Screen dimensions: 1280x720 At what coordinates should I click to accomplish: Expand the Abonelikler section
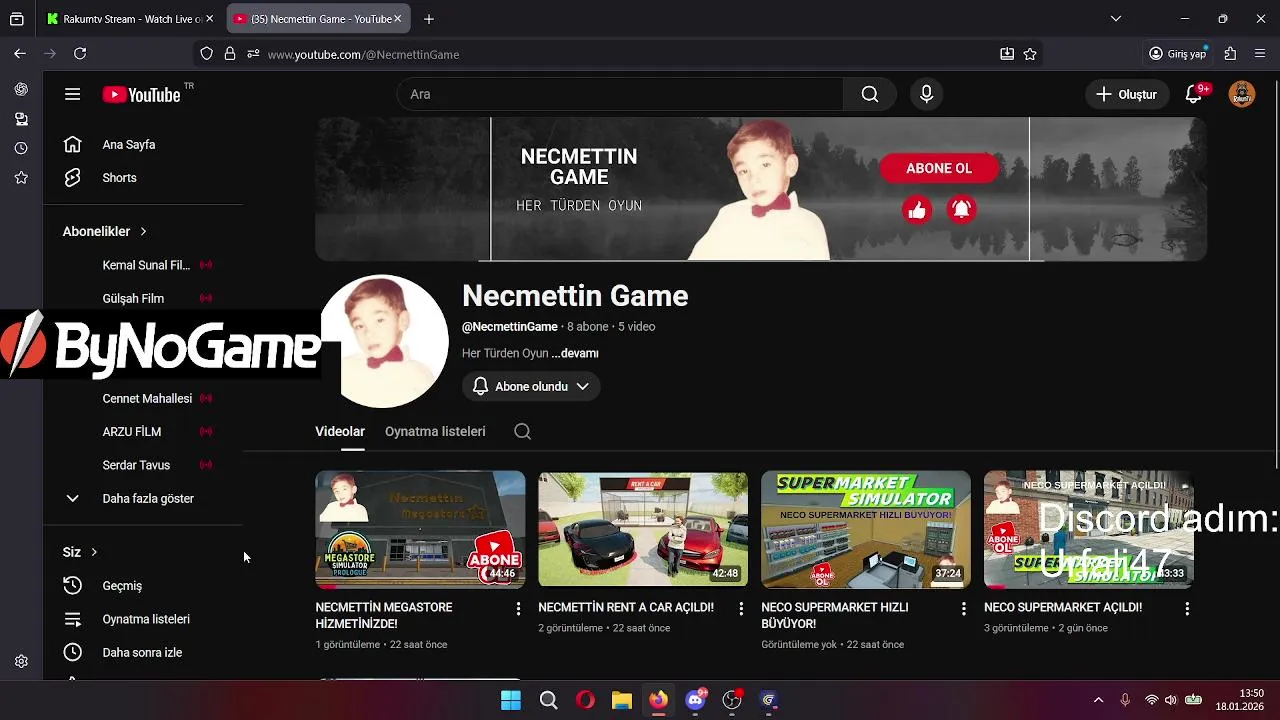coord(105,231)
